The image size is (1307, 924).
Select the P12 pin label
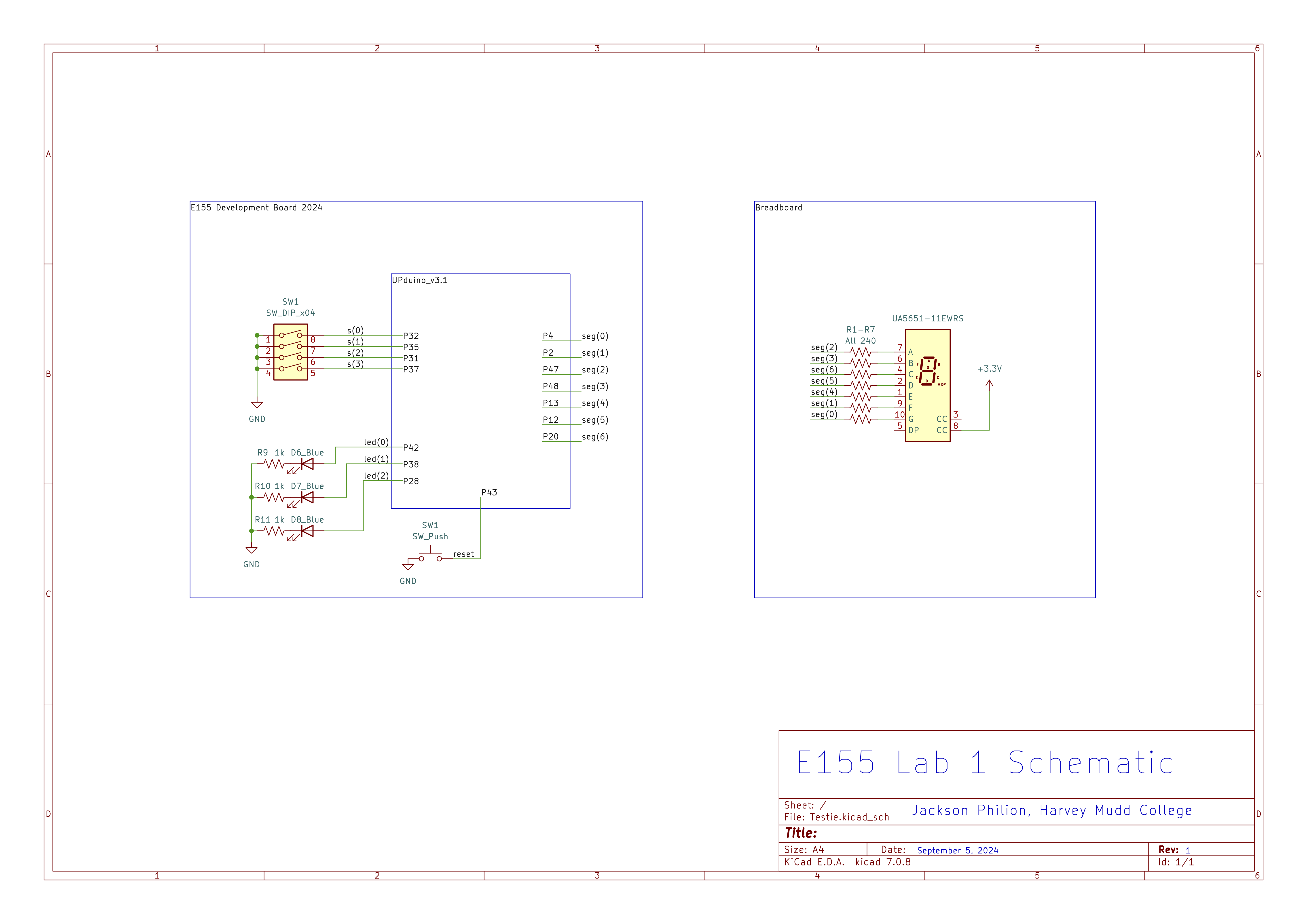click(x=550, y=420)
